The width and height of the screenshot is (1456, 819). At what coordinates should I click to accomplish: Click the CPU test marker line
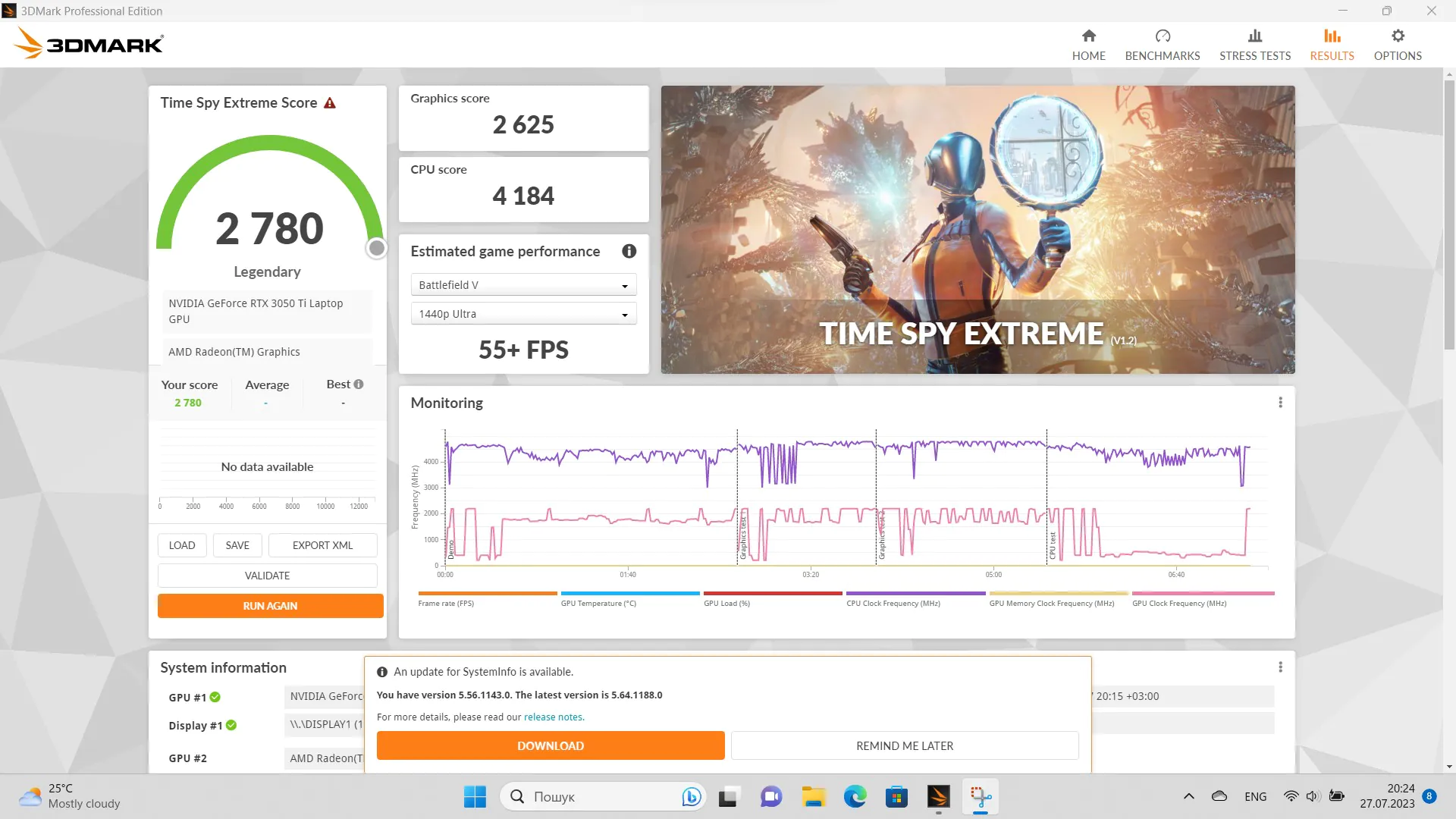[x=1046, y=497]
